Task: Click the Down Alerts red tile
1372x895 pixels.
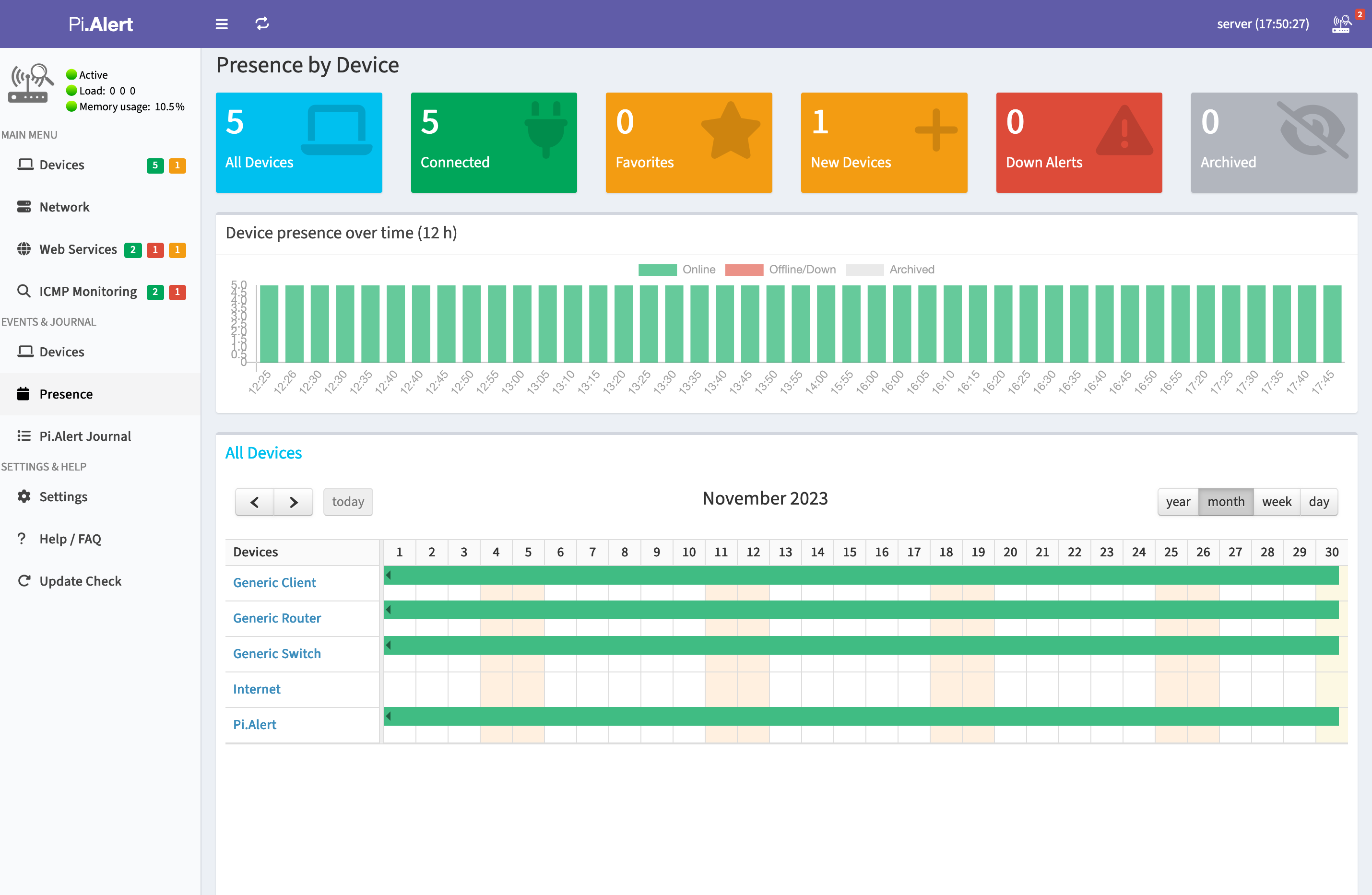Action: tap(1078, 142)
